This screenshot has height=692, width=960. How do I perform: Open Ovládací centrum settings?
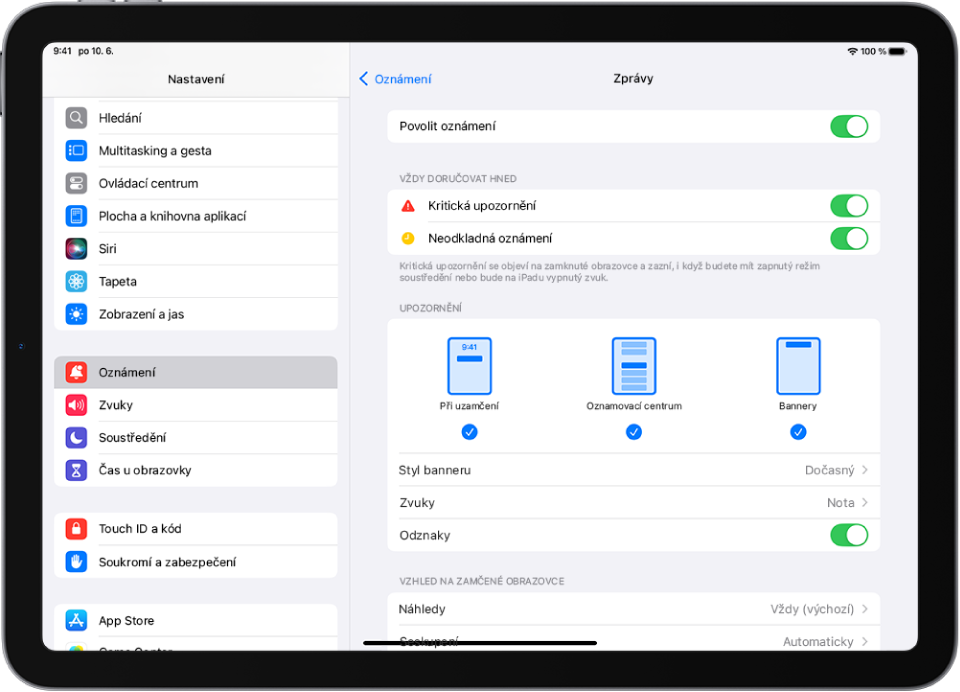[x=196, y=183]
